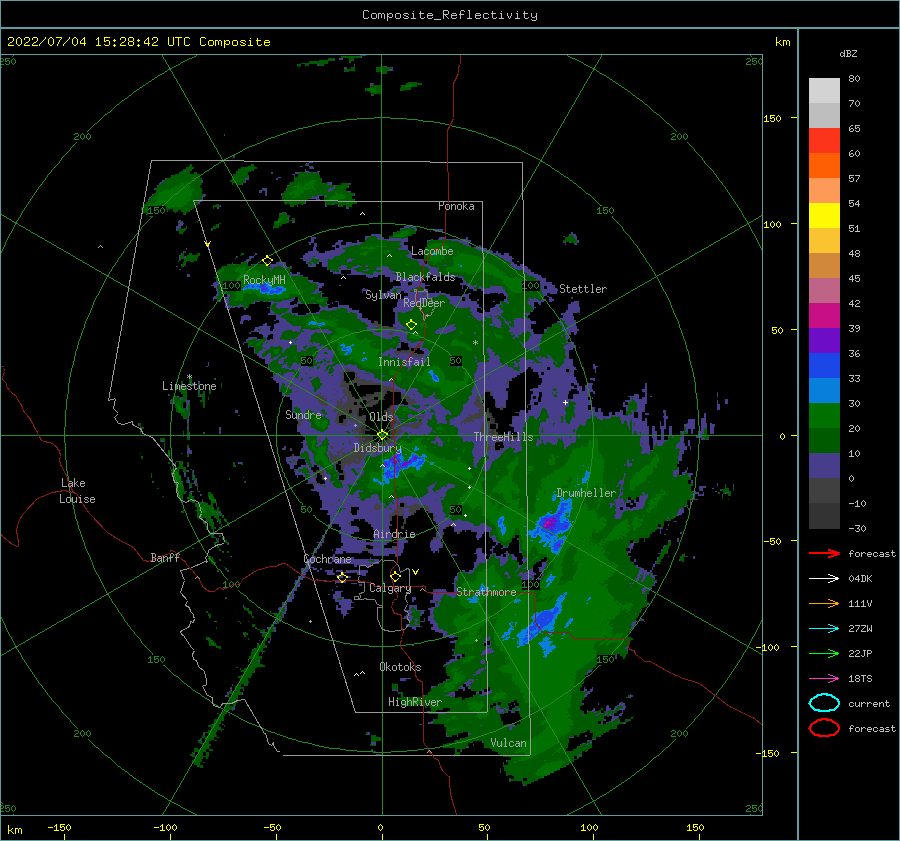Click the Cochrane label
This screenshot has height=841, width=900.
(x=327, y=559)
